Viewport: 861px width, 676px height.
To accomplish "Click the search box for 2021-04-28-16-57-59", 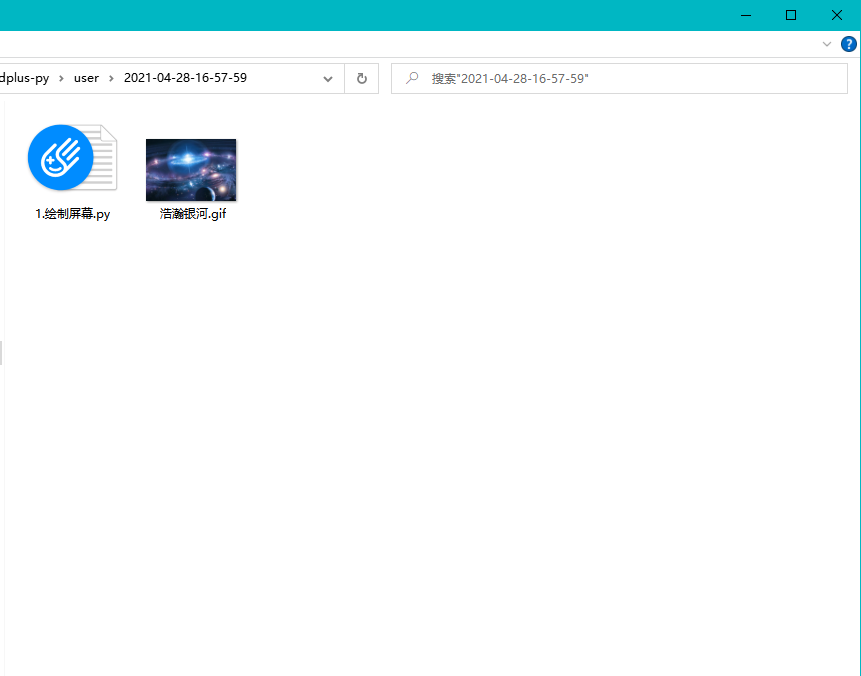I will click(619, 79).
